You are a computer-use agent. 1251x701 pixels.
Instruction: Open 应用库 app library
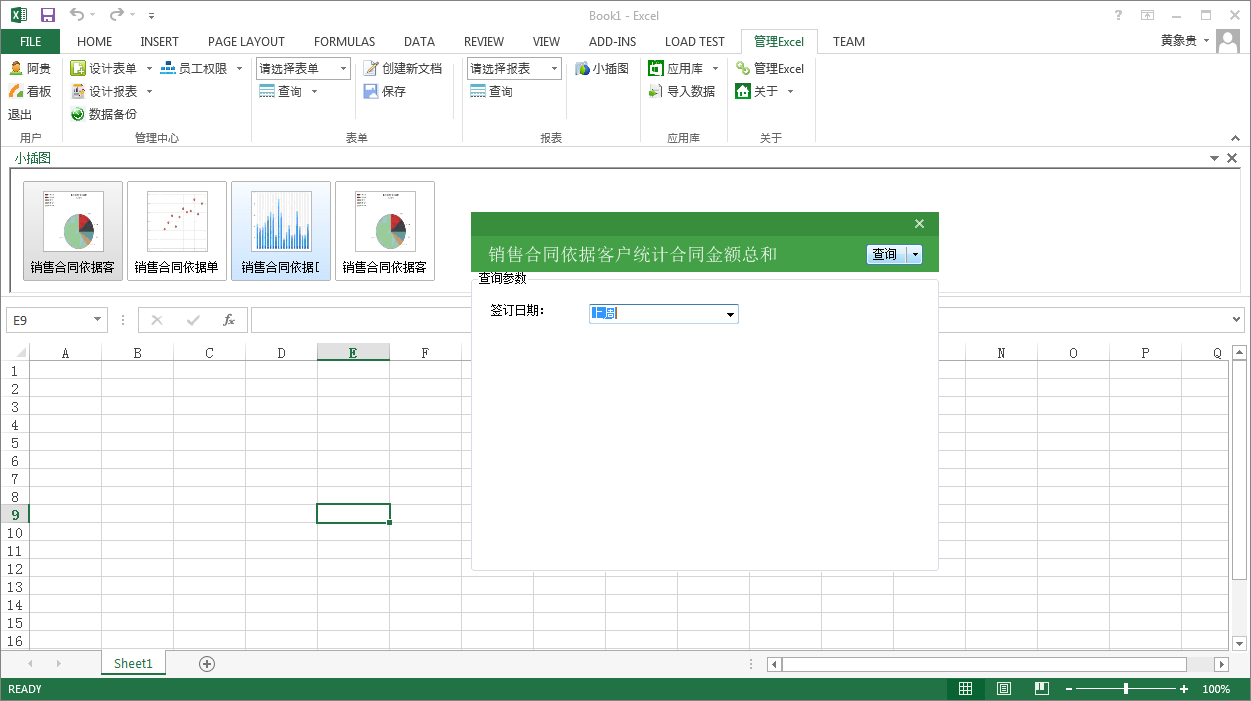point(676,68)
